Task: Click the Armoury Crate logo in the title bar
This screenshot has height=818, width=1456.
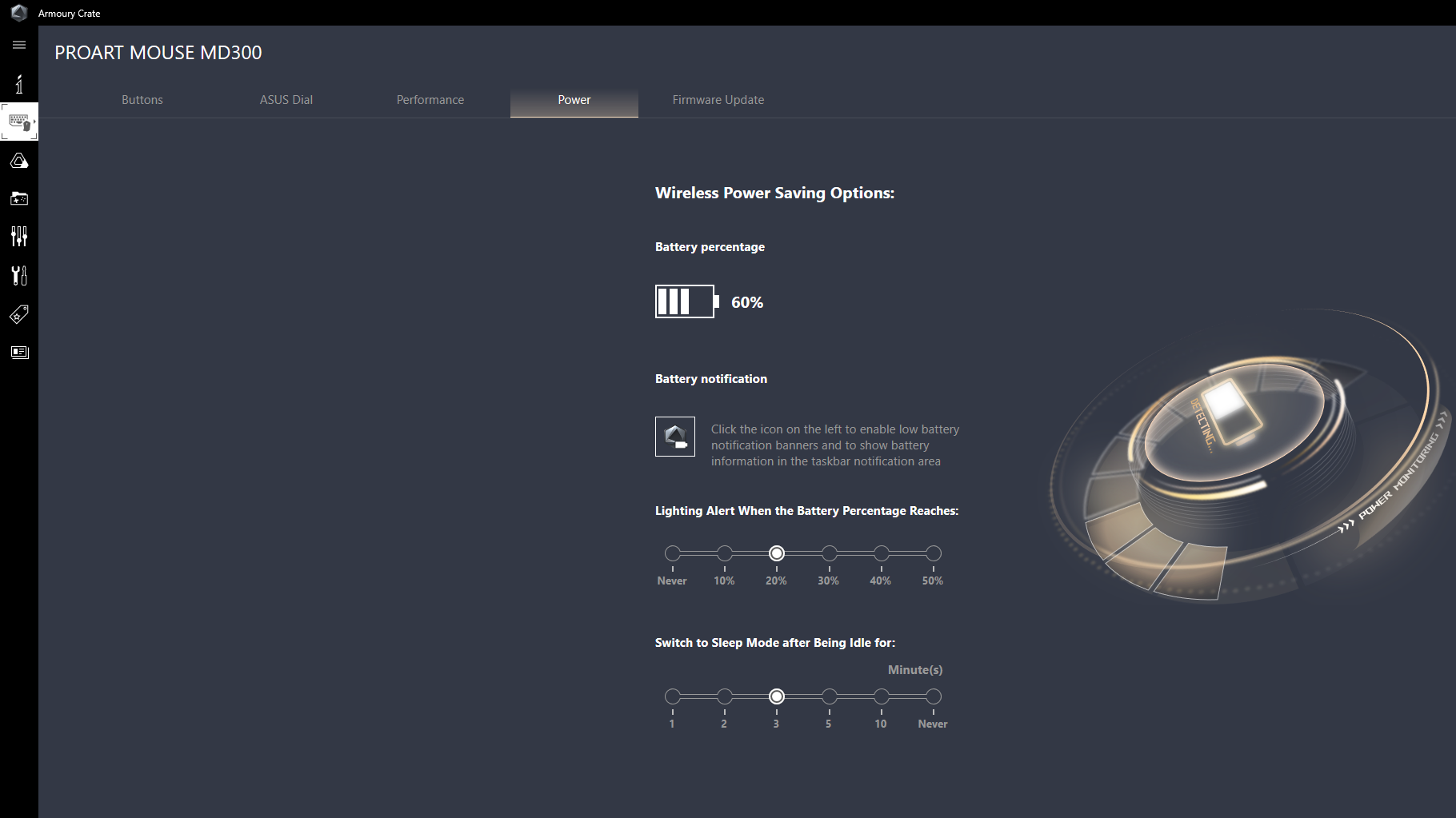Action: point(19,13)
